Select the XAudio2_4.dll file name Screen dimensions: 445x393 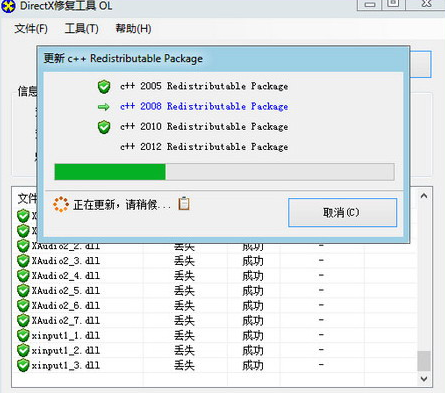pyautogui.click(x=66, y=276)
